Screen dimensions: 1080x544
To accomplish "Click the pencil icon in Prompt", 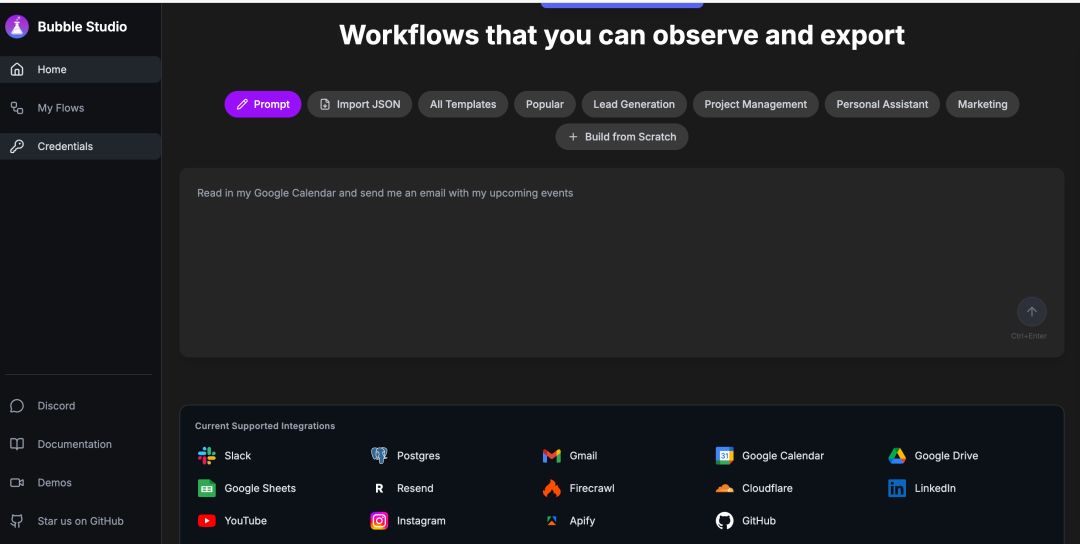I will (x=242, y=105).
